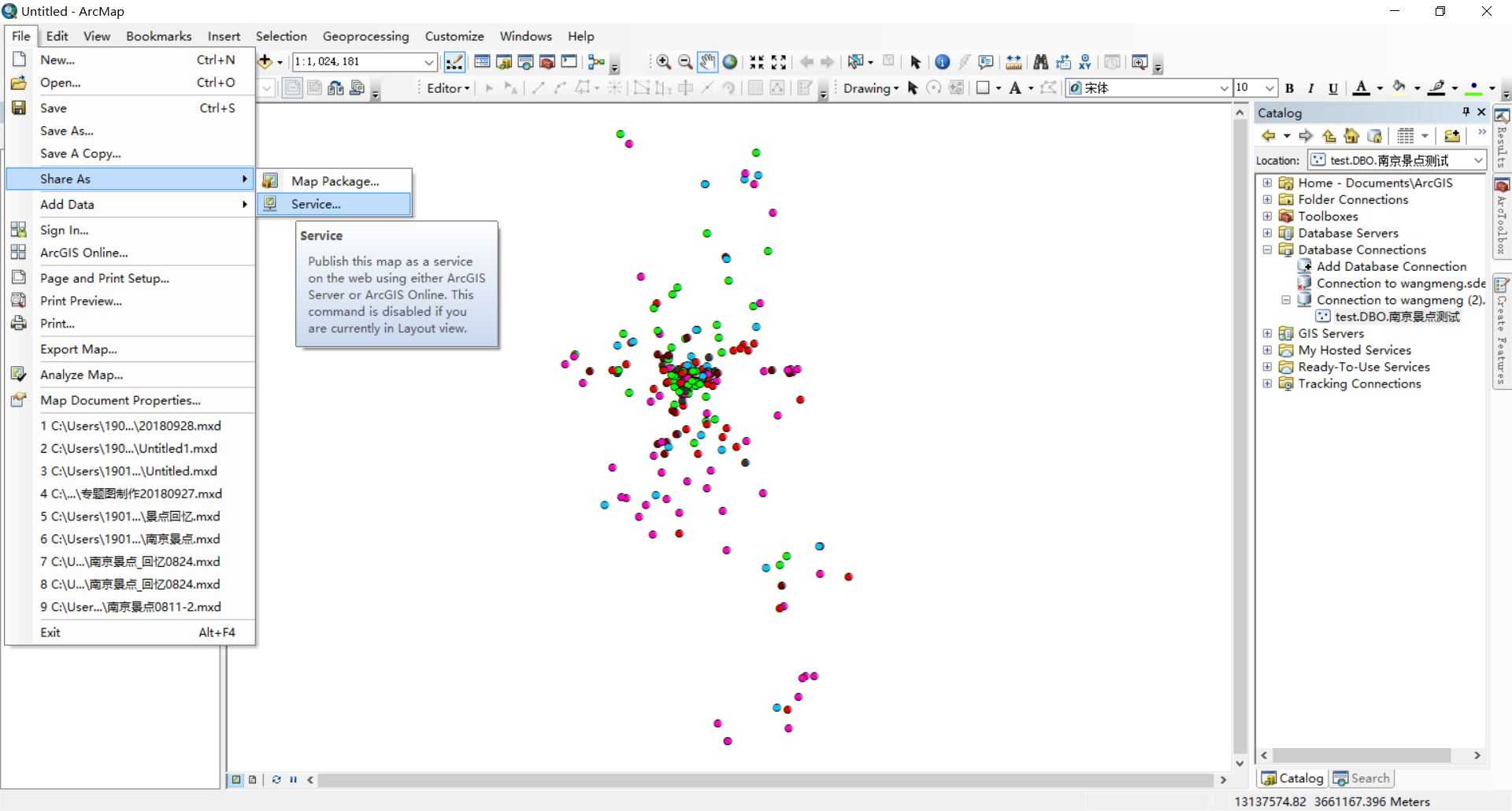Click the Add Data plus icon
This screenshot has height=811, width=1512.
266,62
